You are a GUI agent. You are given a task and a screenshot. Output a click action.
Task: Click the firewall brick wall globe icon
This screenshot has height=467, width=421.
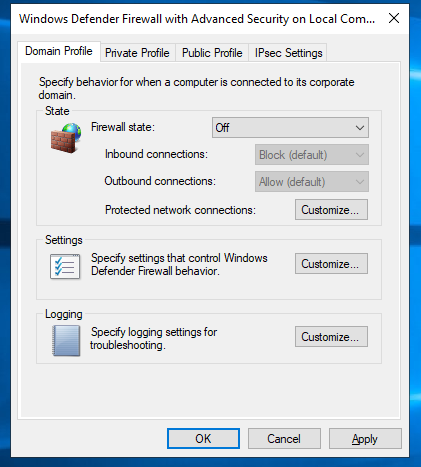tap(66, 138)
